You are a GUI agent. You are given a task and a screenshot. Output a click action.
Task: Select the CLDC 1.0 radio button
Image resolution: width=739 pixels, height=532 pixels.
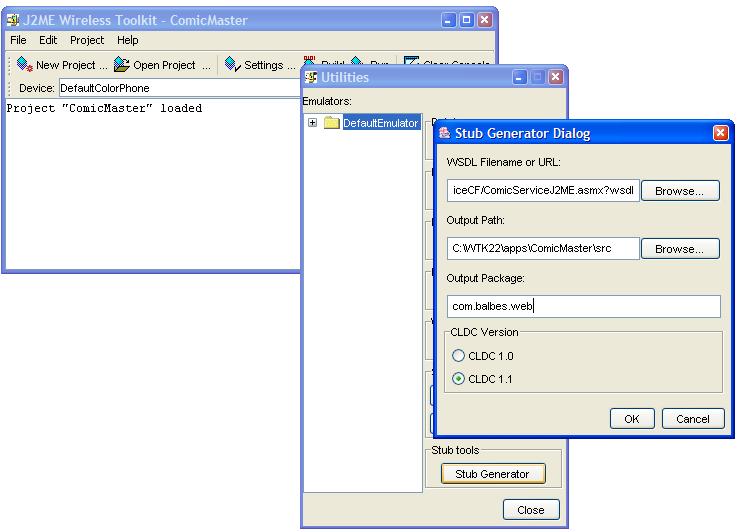click(458, 355)
